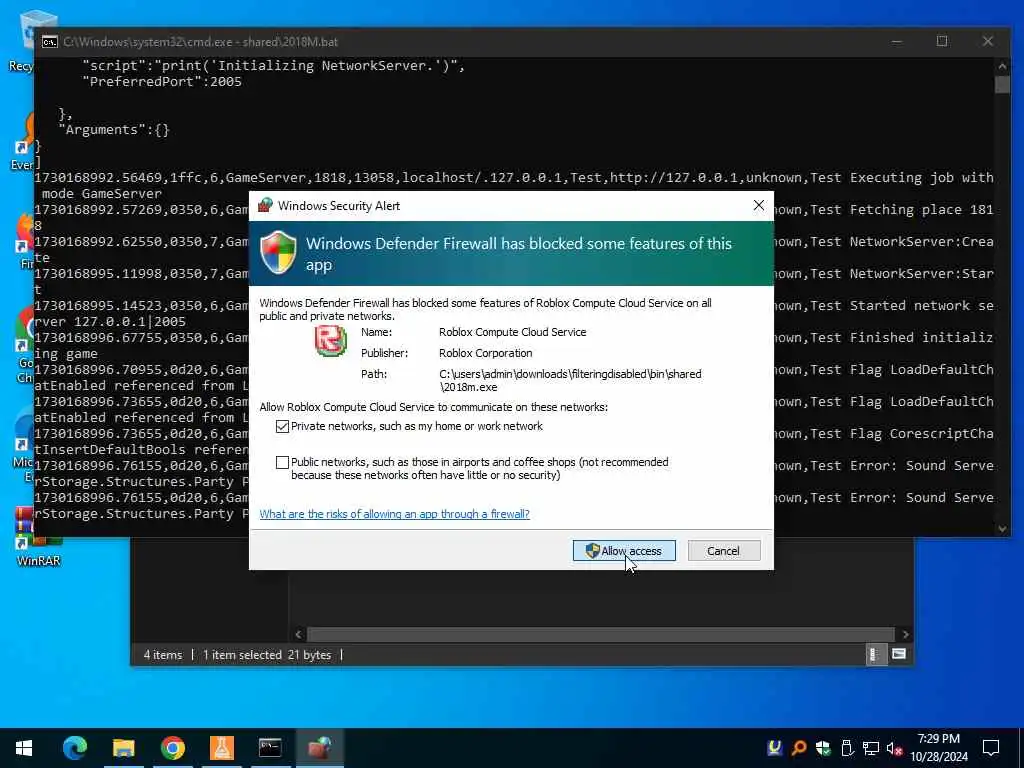
Task: Switch to Command Prompt on the taskbar
Action: point(270,748)
